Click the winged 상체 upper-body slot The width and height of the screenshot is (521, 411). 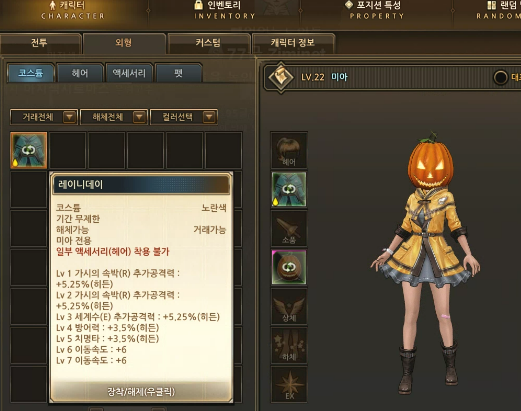coord(289,306)
